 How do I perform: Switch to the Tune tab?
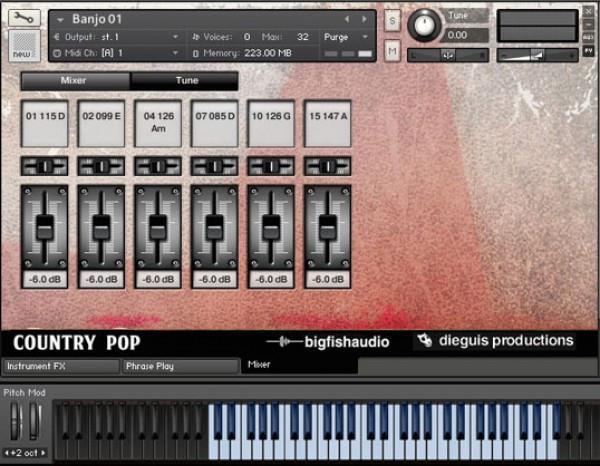tap(186, 80)
